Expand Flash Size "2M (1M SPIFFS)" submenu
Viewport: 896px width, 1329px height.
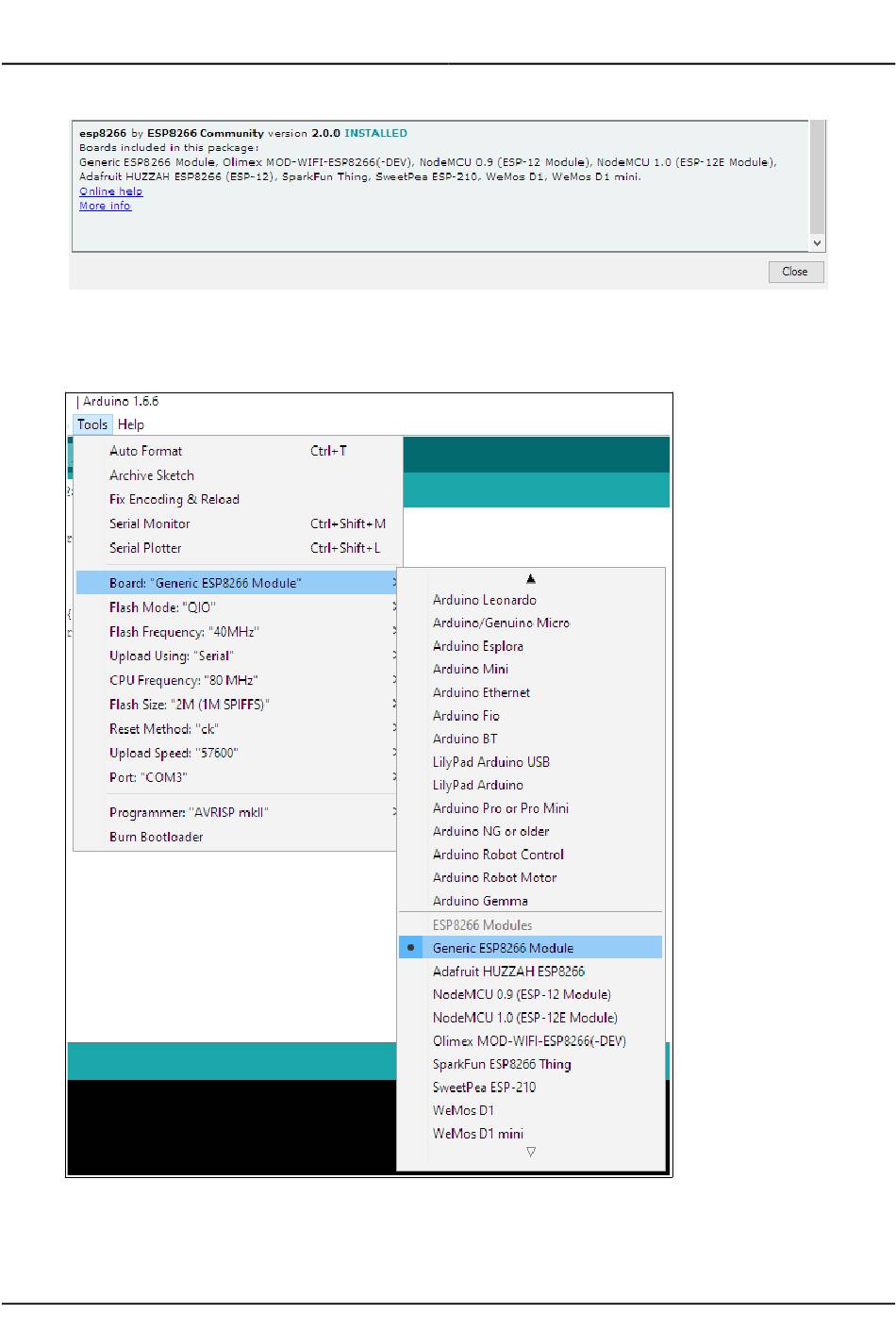(x=238, y=705)
